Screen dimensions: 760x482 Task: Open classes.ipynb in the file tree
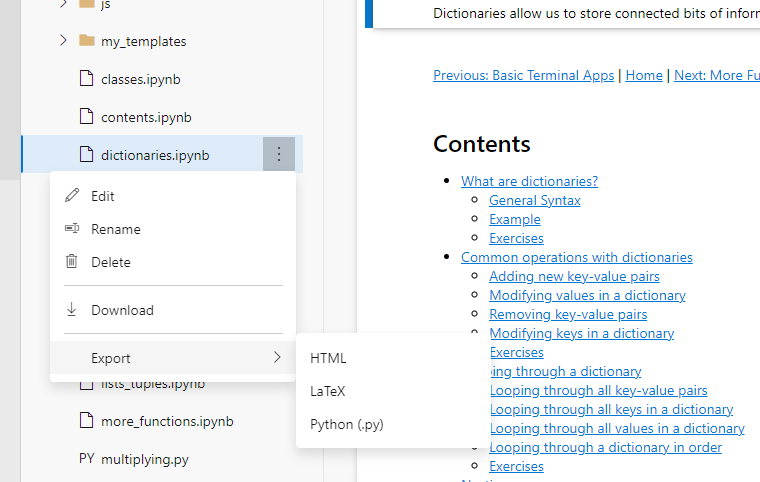(141, 79)
